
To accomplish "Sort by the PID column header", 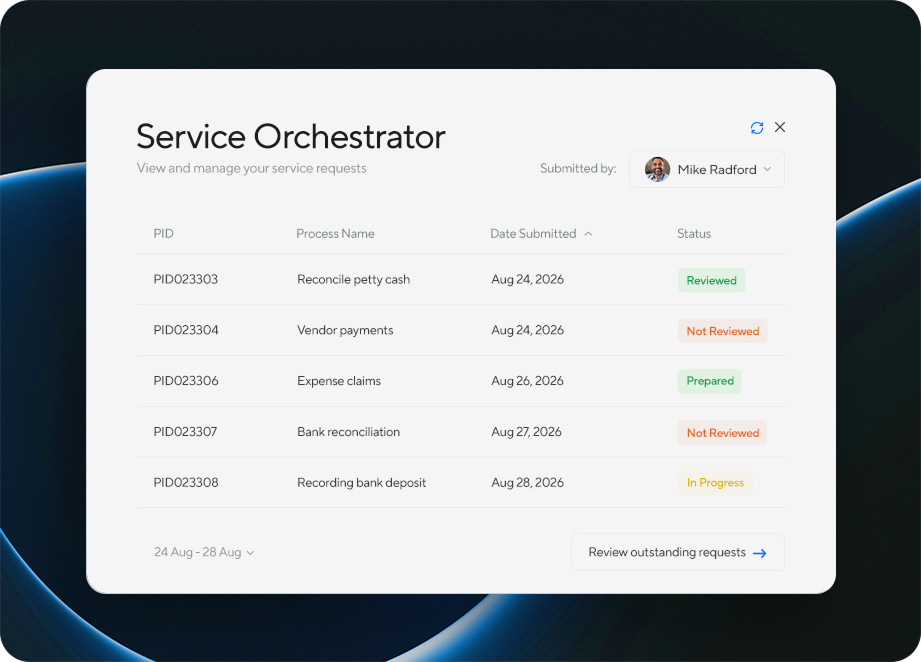I will 163,234.
